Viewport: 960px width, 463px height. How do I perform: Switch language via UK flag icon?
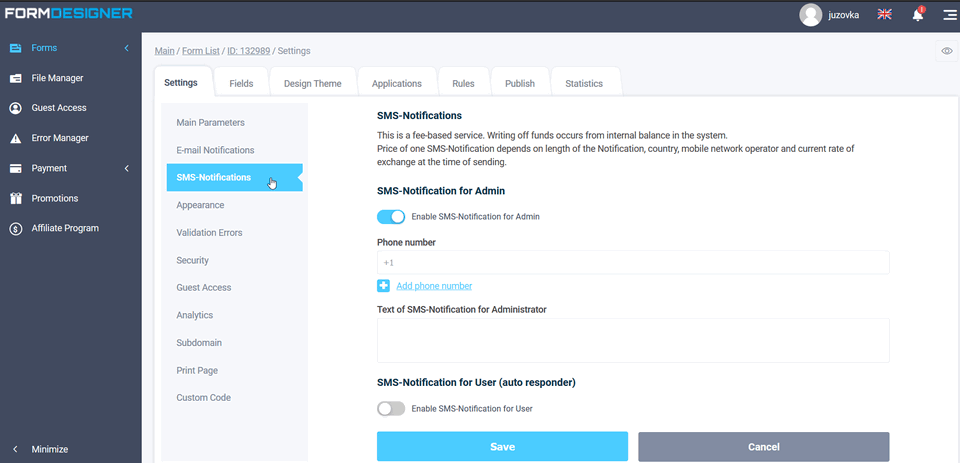pyautogui.click(x=884, y=14)
